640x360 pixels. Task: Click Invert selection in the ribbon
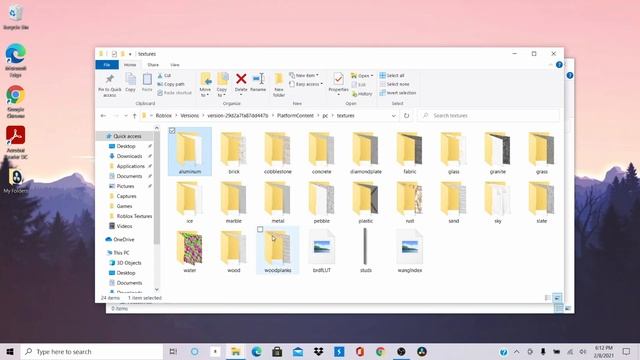pos(398,93)
